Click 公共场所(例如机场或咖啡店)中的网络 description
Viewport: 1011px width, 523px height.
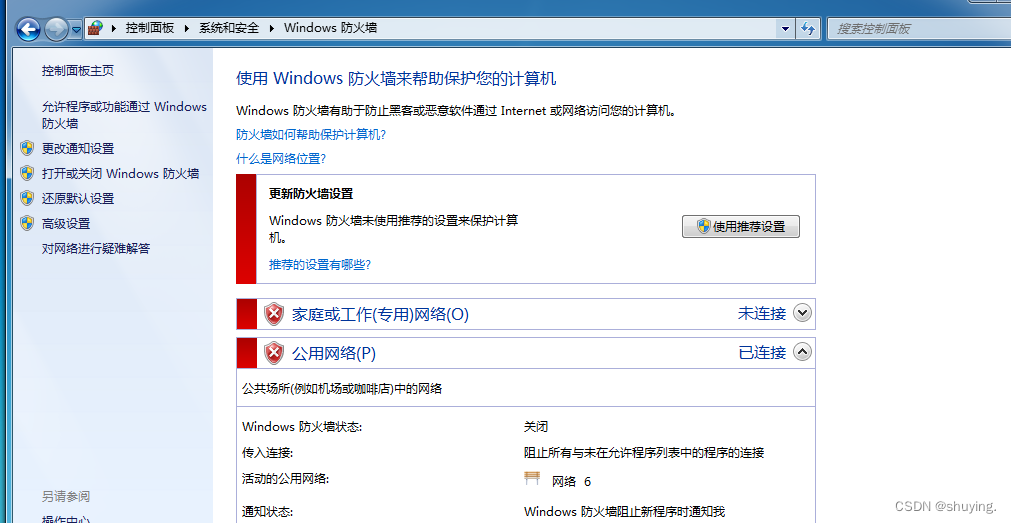[342, 388]
